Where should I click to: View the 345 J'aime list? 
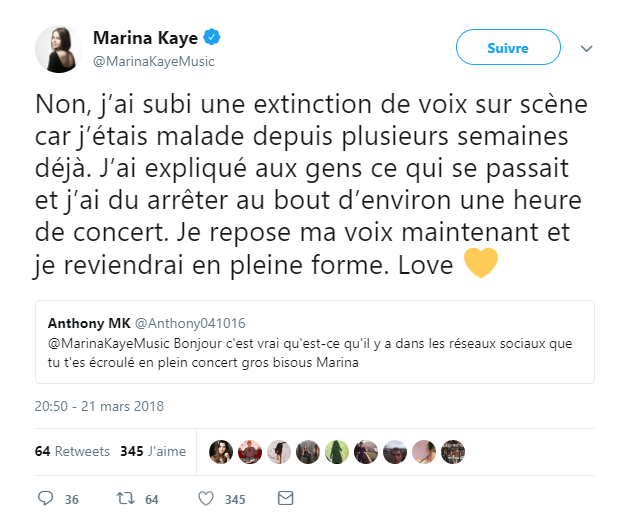153,451
